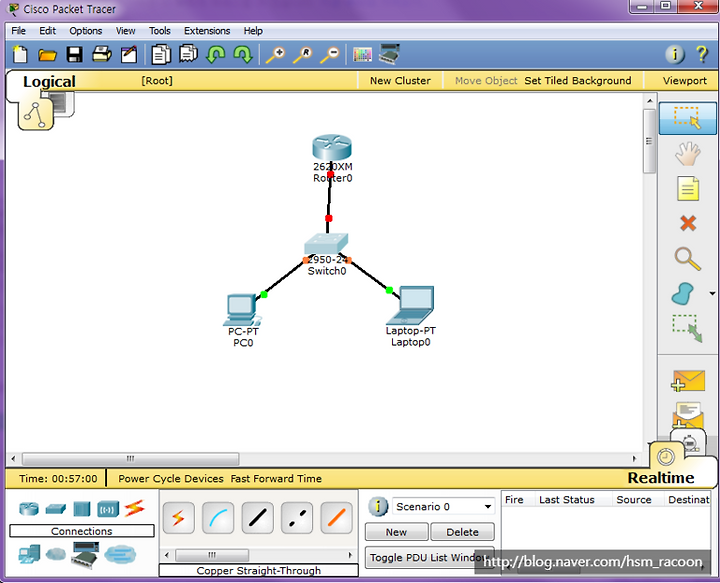Click the Zoom Out magnifier icon
720x583 pixels.
tap(330, 55)
